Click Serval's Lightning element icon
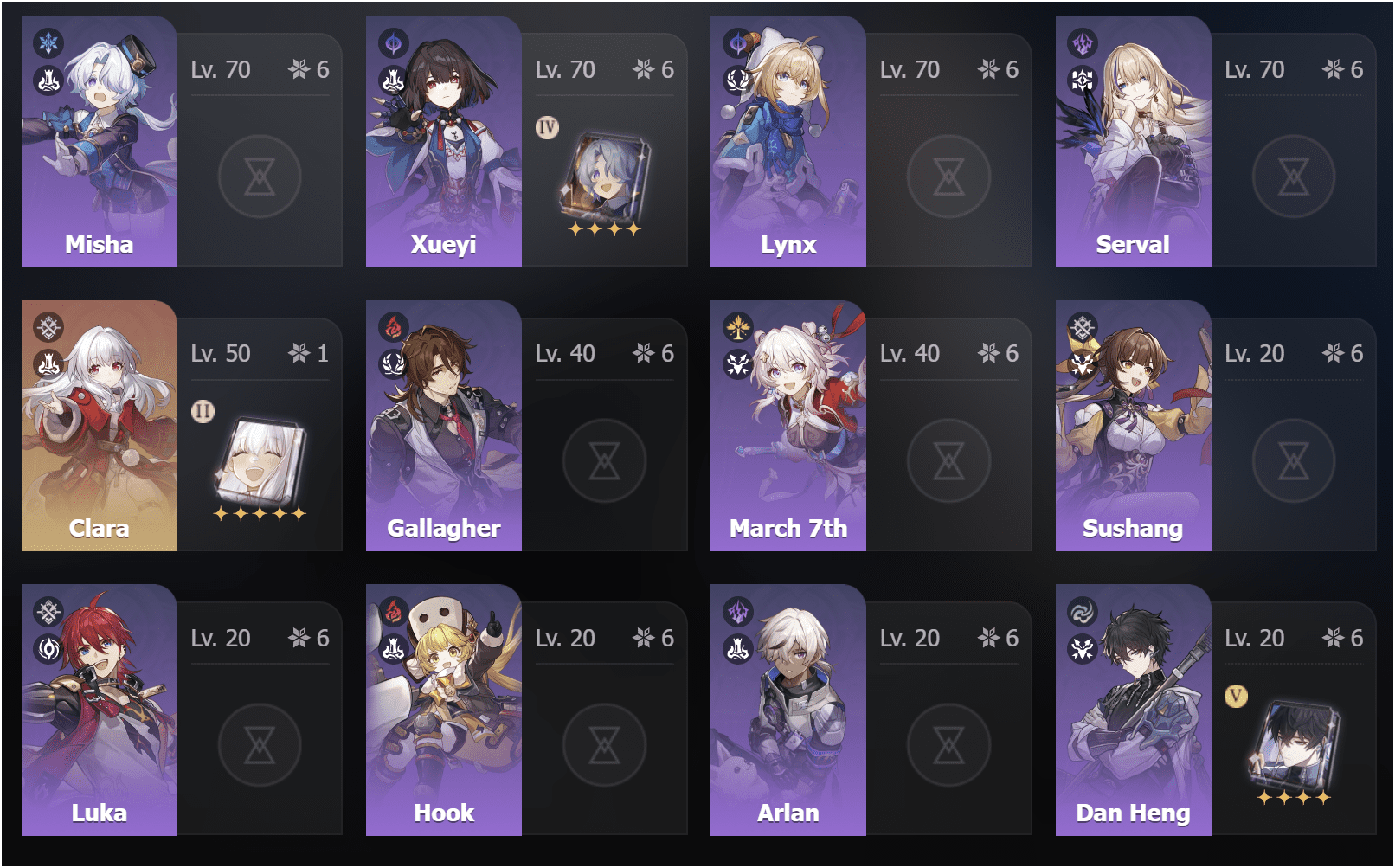Image resolution: width=1395 pixels, height=868 pixels. [1083, 42]
